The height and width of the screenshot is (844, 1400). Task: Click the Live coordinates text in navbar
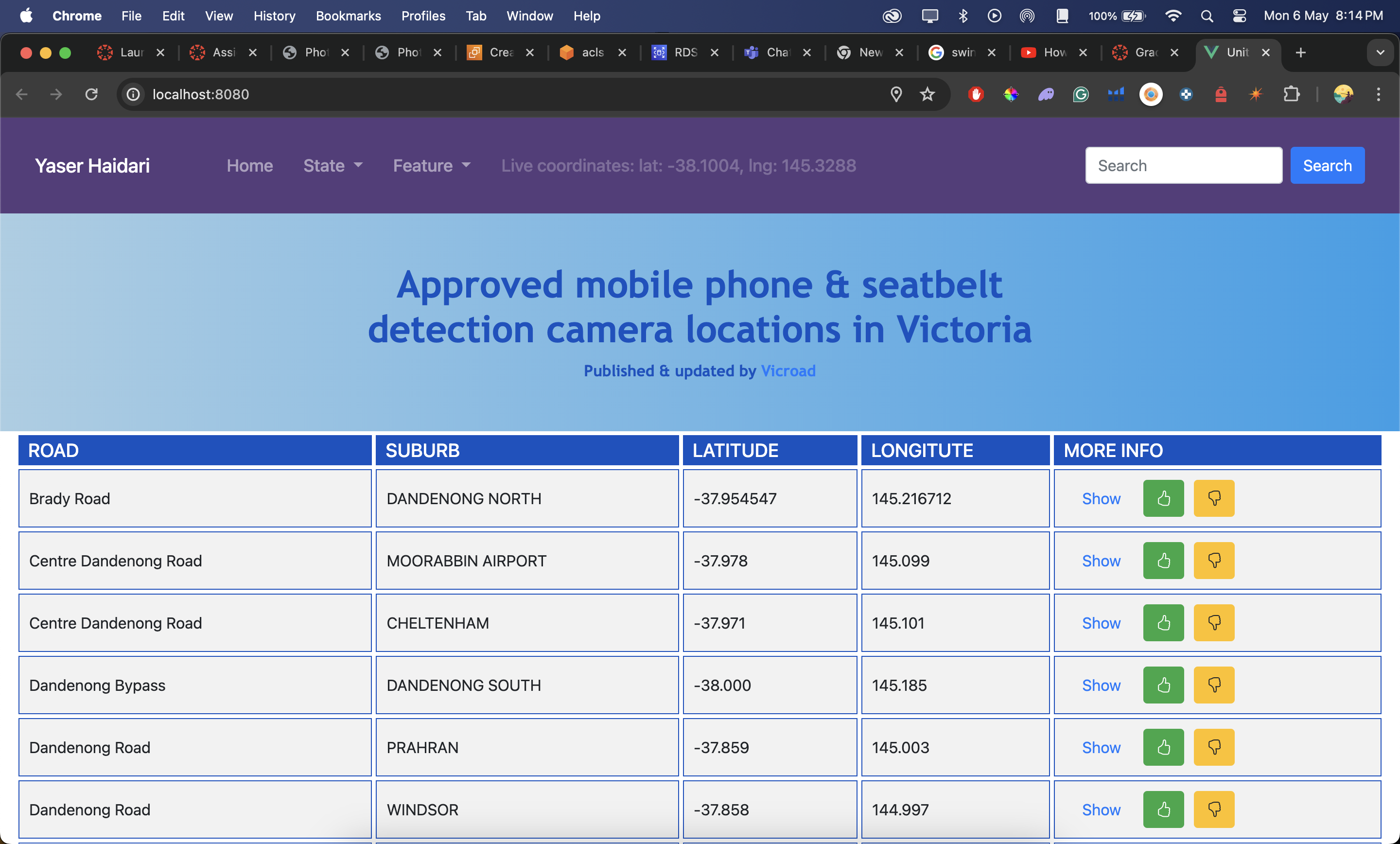pyautogui.click(x=679, y=165)
